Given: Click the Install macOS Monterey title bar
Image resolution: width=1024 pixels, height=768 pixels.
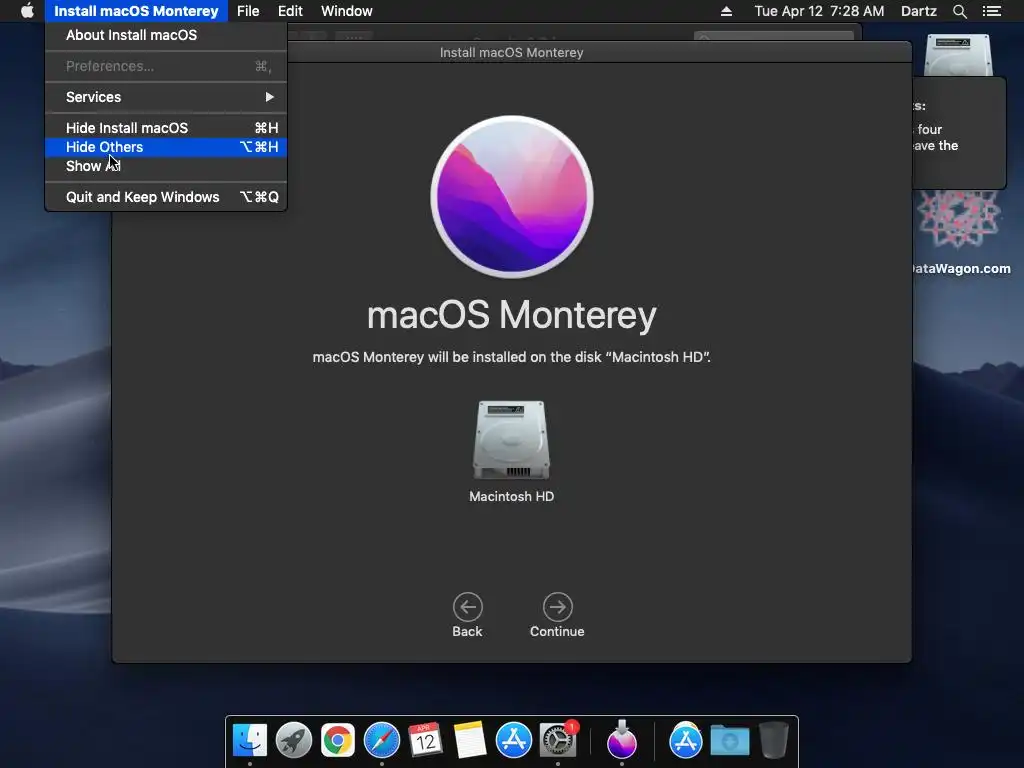Looking at the screenshot, I should [511, 52].
